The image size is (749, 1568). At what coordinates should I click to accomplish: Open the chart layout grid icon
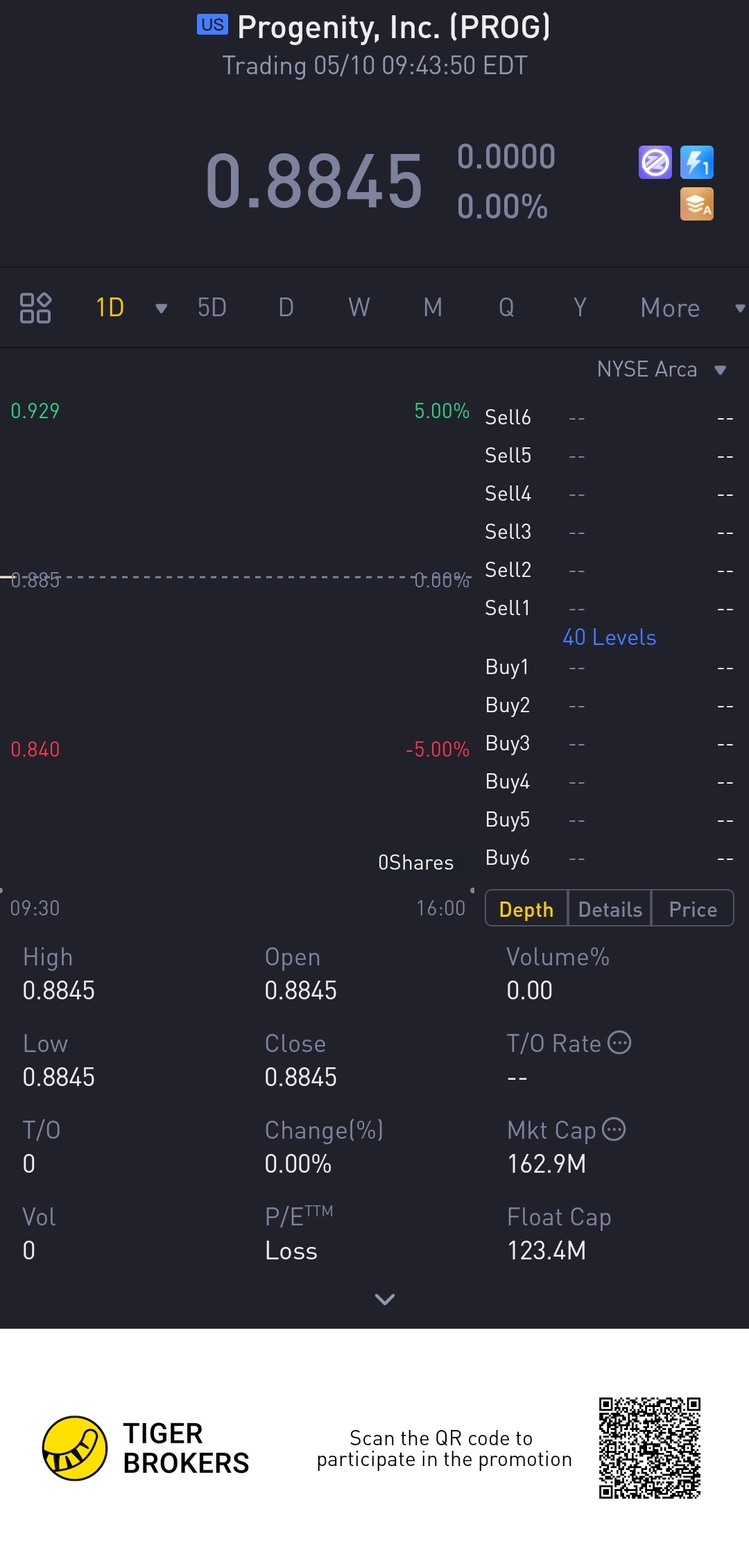35,307
